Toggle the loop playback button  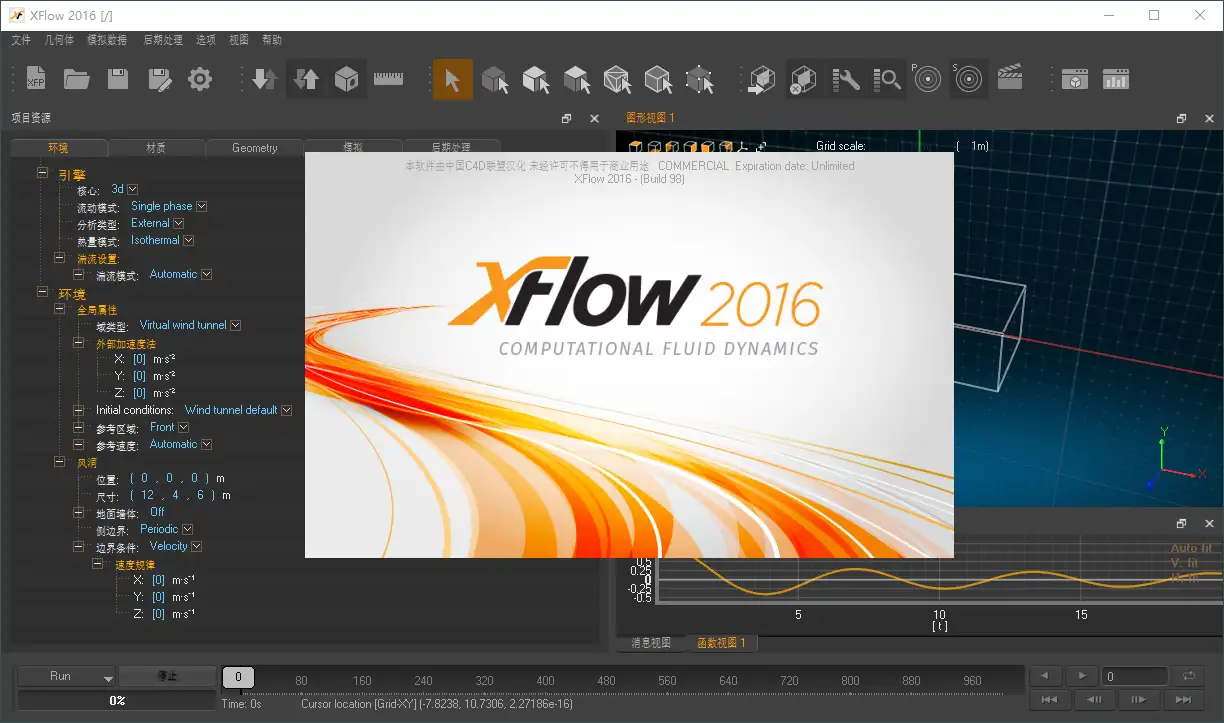point(1189,676)
